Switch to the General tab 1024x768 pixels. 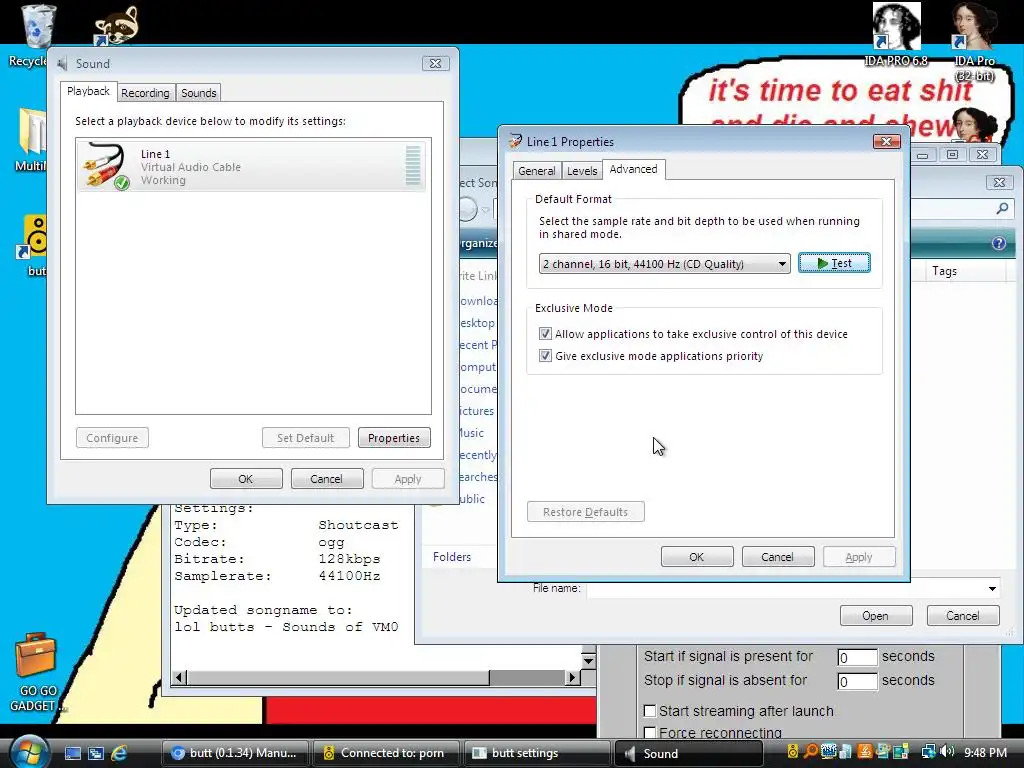(536, 170)
